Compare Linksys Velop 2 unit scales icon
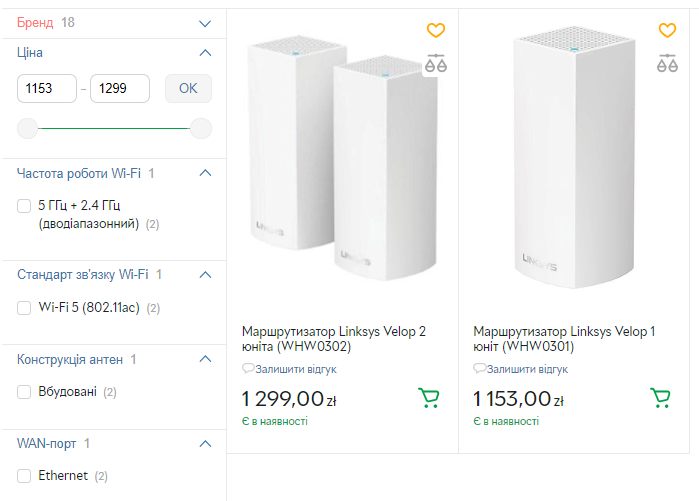The width and height of the screenshot is (699, 501). pyautogui.click(x=436, y=63)
